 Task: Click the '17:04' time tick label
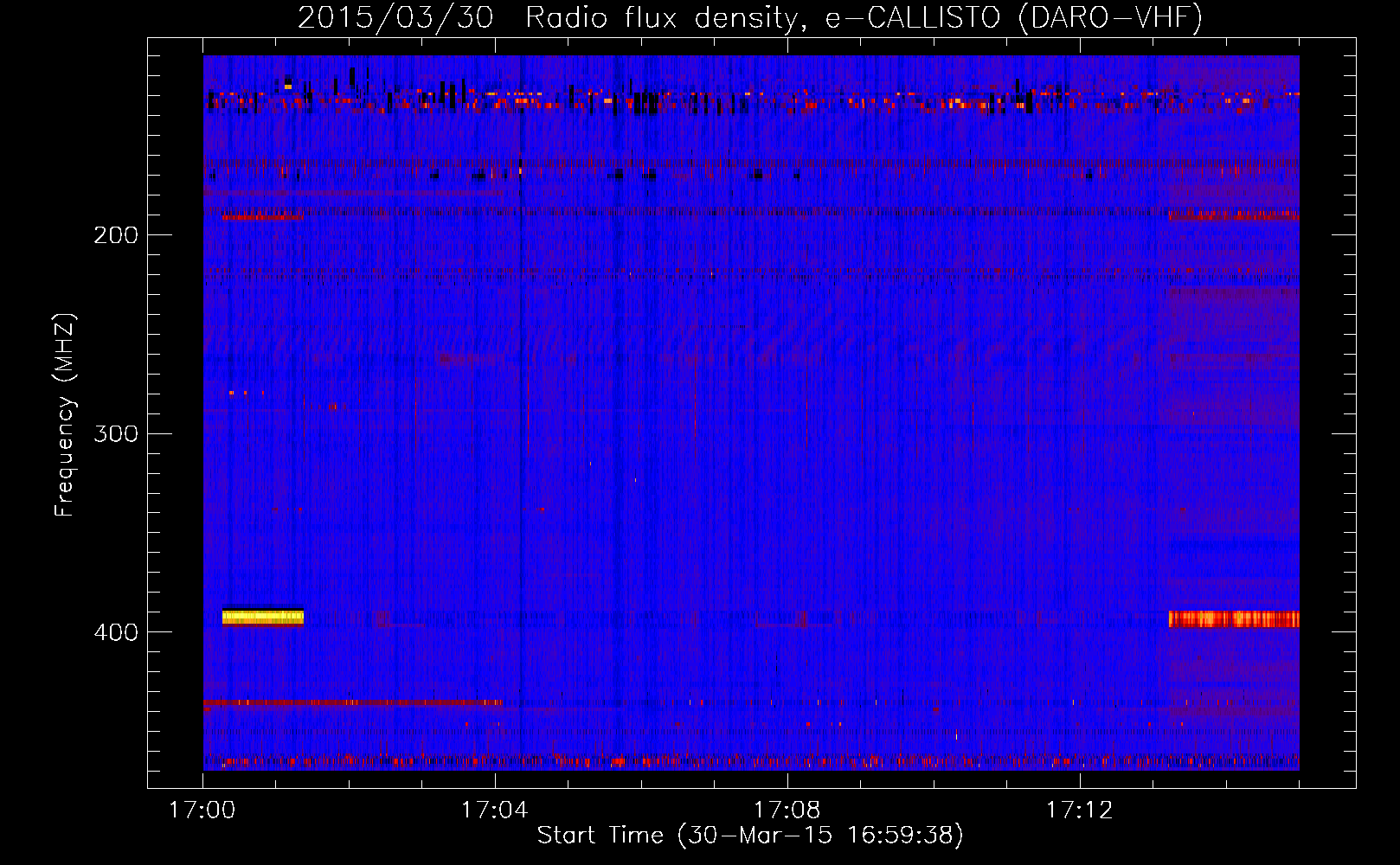coord(495,811)
